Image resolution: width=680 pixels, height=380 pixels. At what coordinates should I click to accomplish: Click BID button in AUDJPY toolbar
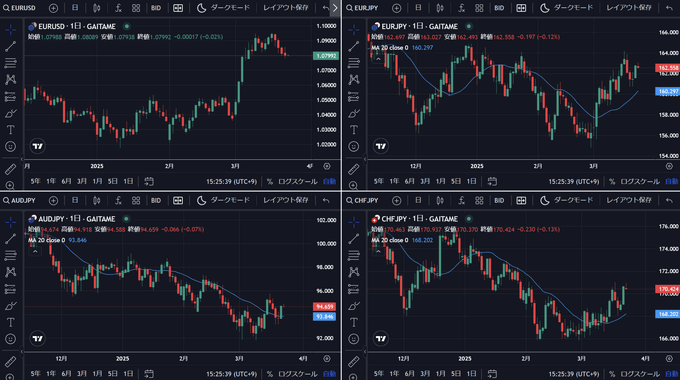[x=156, y=200]
